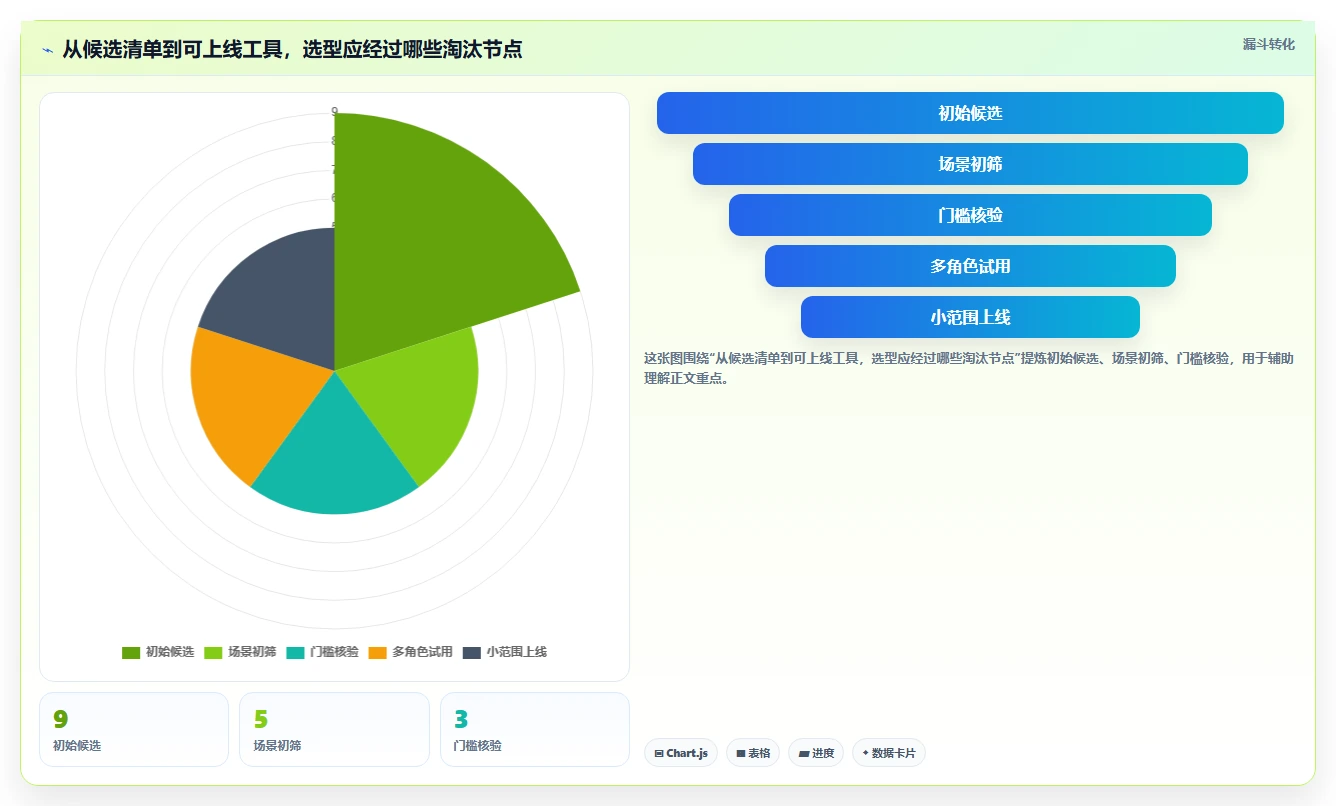Click the 表格 tag
The image size is (1336, 806).
(753, 753)
